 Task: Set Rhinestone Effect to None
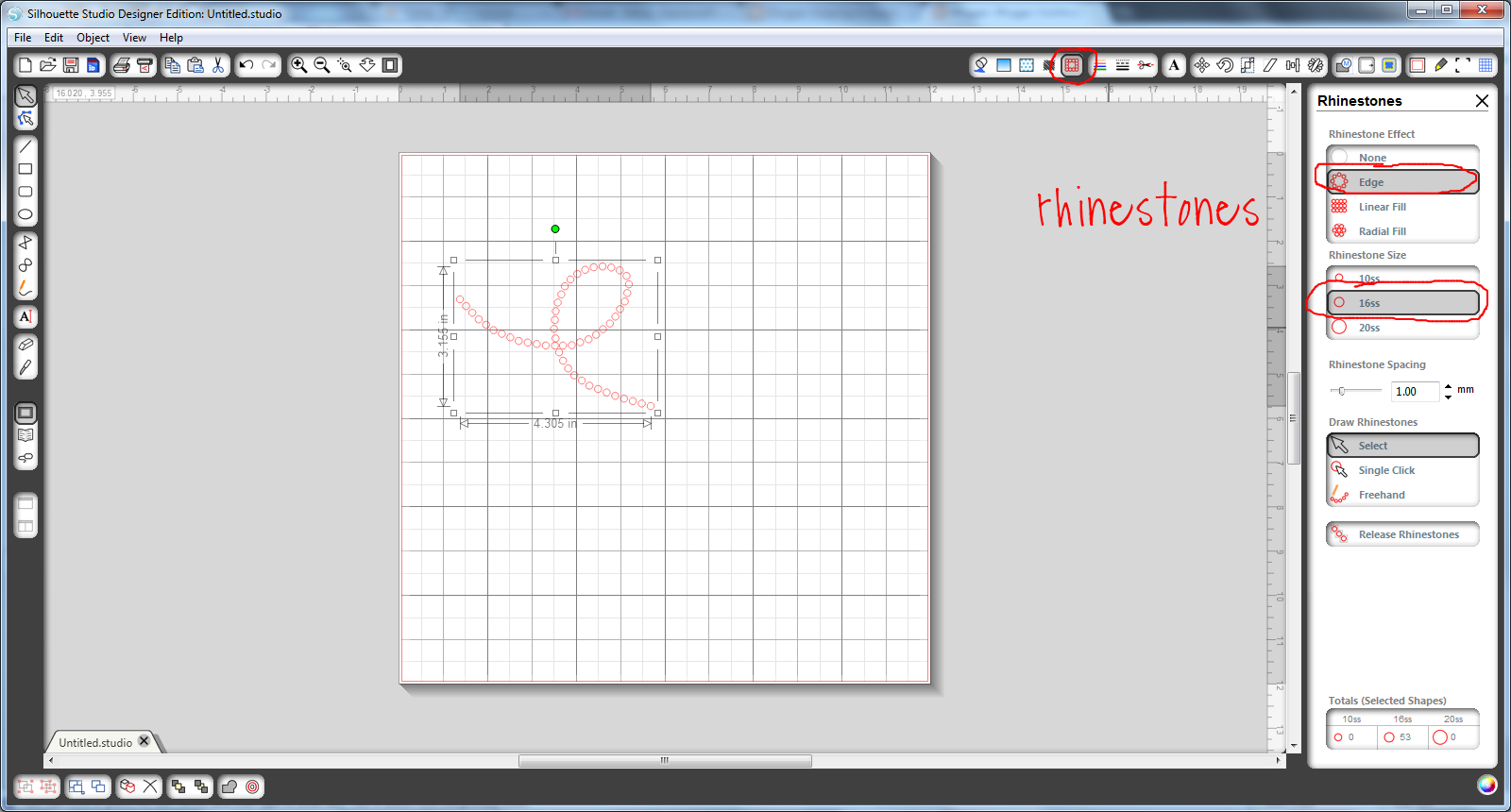(x=1402, y=157)
